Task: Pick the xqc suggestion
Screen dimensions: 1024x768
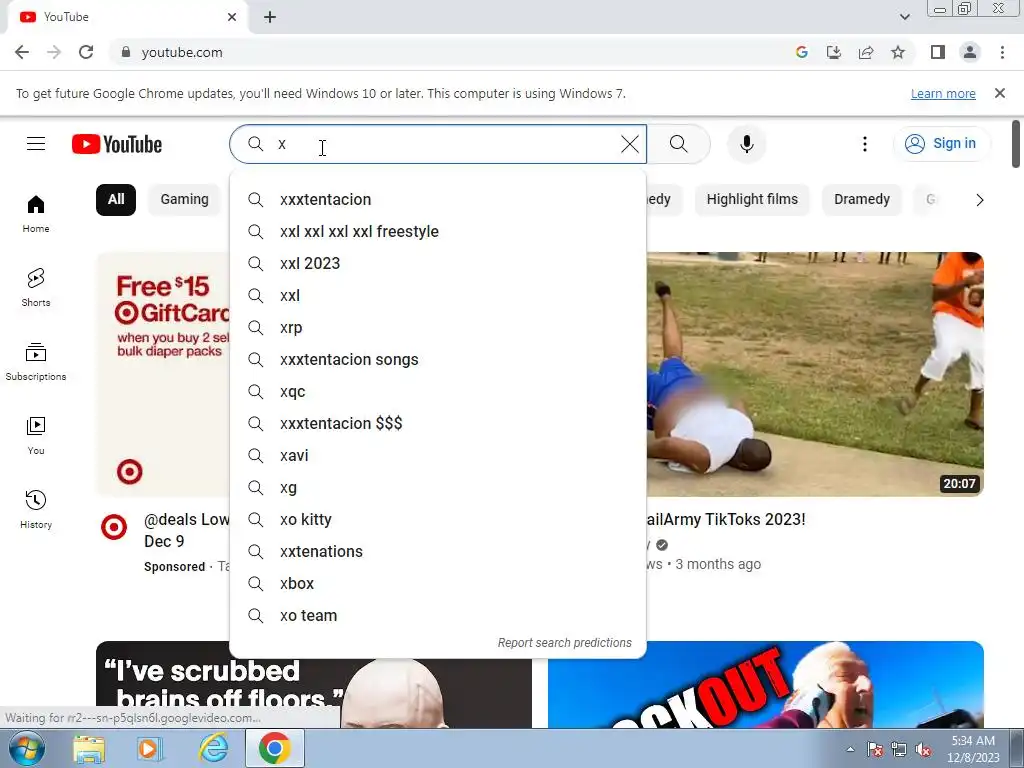Action: 438,391
